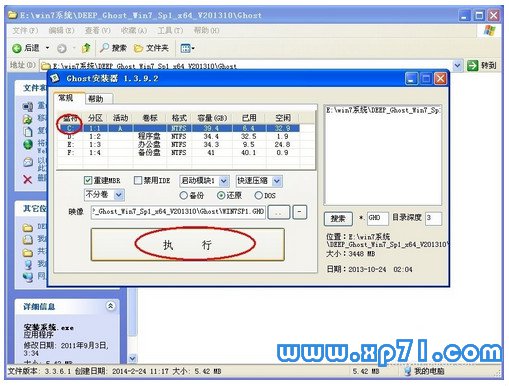
Task: Click the image path (映像) input field
Action: 178,212
